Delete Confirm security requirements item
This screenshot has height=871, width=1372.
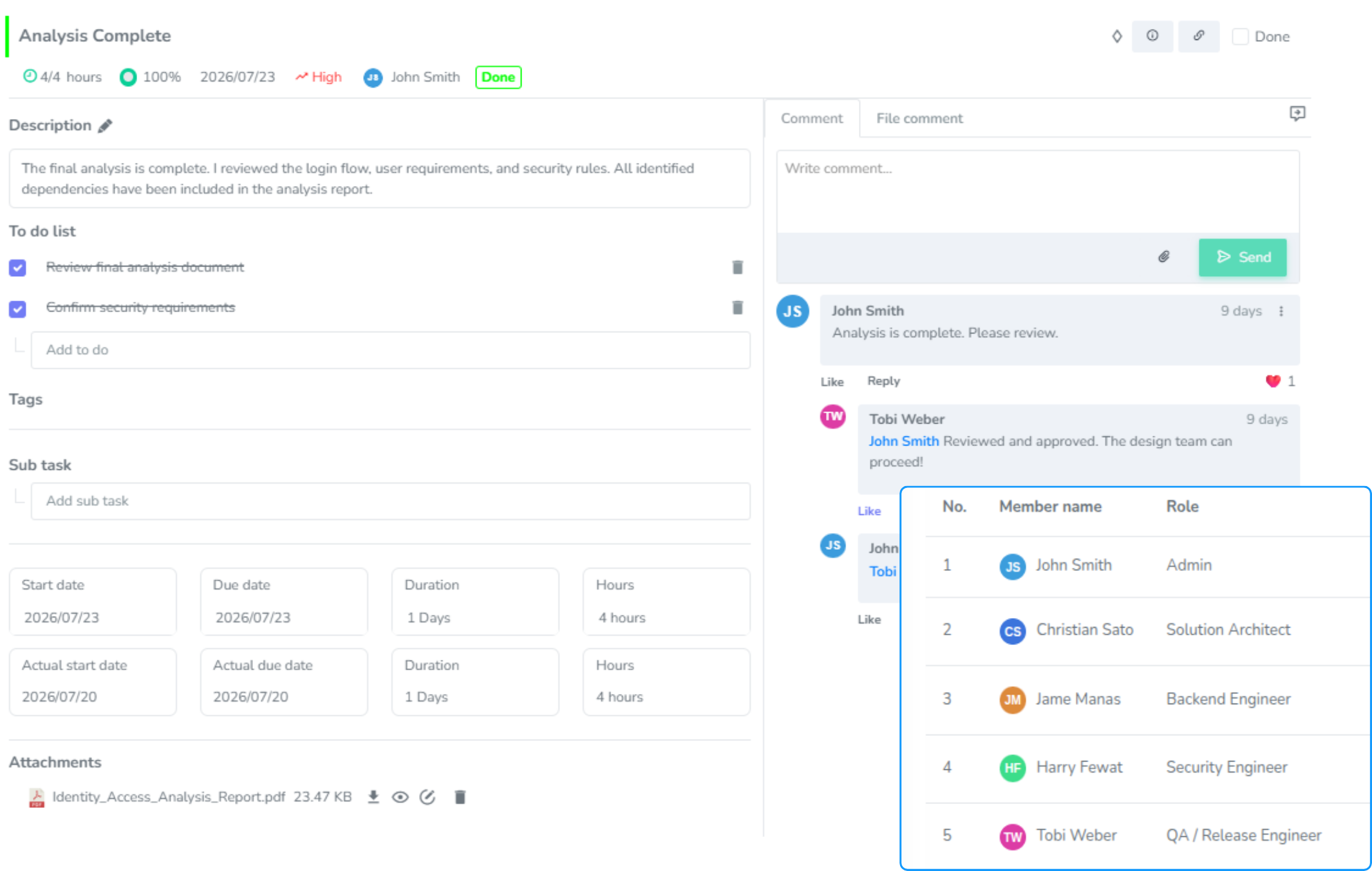tap(738, 308)
